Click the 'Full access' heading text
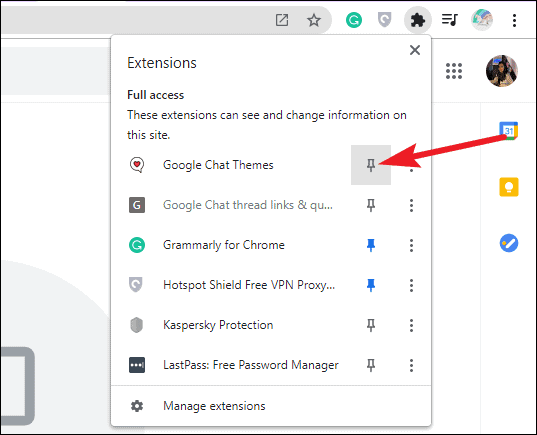 (x=155, y=95)
